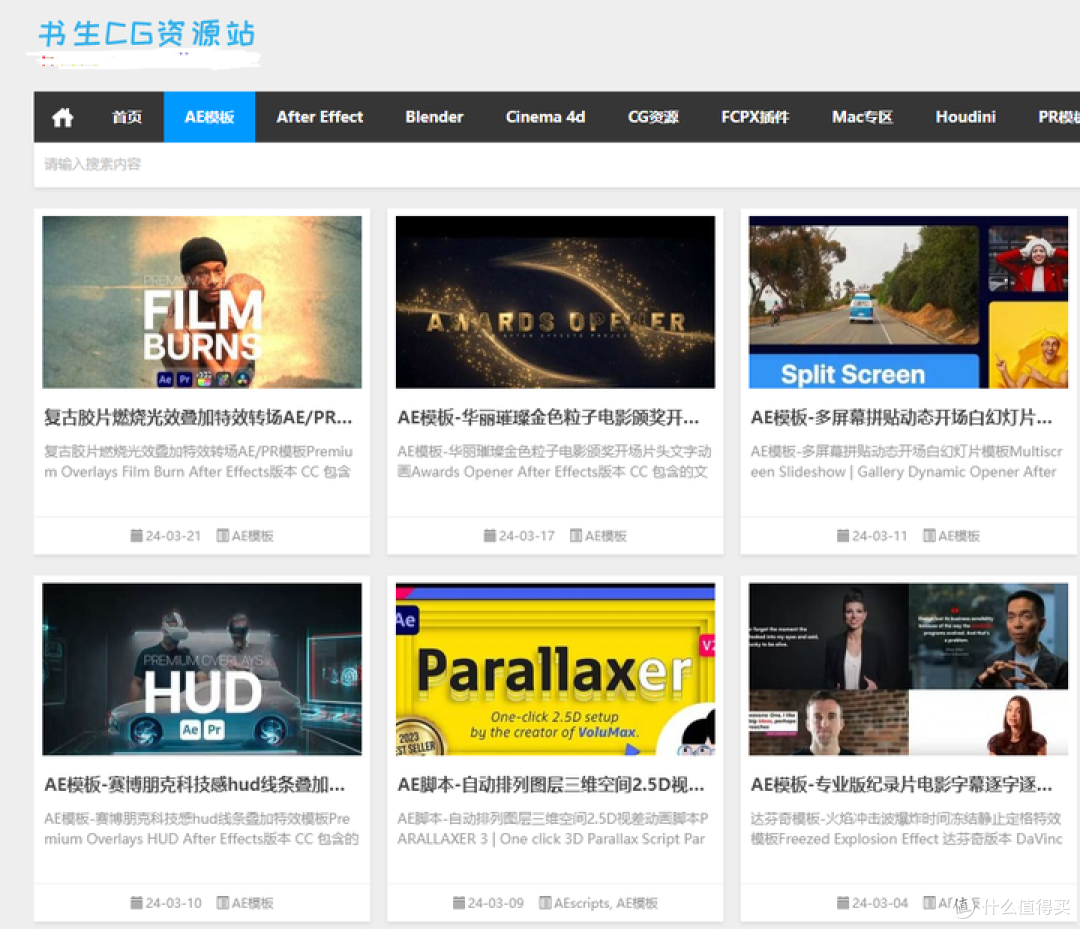Click category icon in Split Screen card footer

(929, 535)
